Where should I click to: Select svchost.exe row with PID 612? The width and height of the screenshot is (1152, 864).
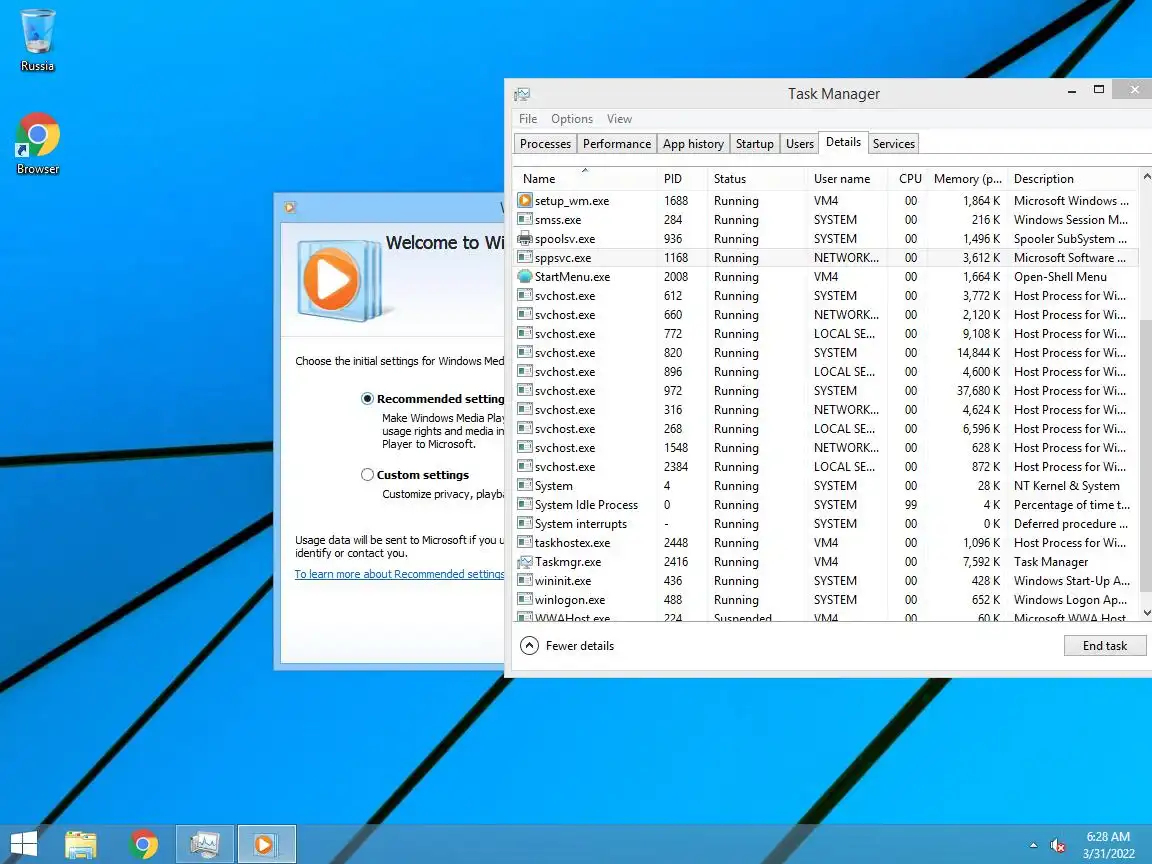coord(826,295)
